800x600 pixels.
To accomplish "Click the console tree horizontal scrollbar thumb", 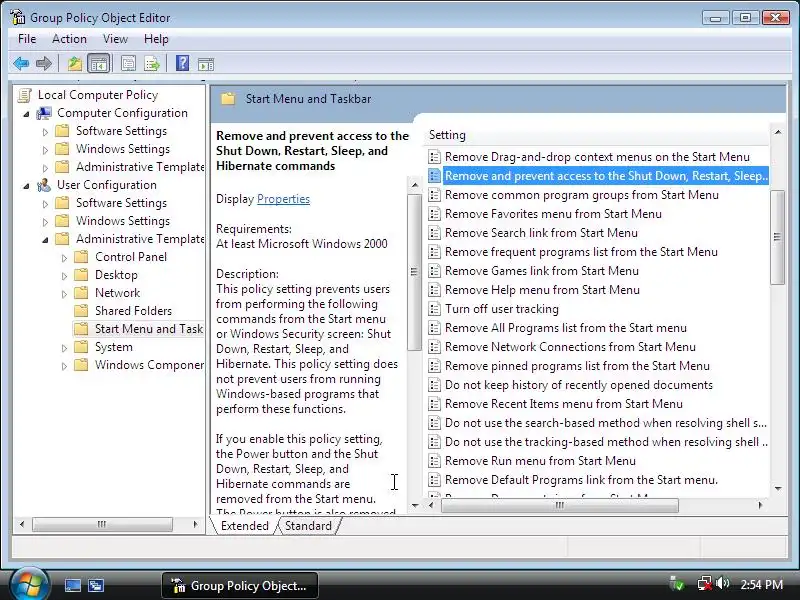I will click(x=102, y=524).
